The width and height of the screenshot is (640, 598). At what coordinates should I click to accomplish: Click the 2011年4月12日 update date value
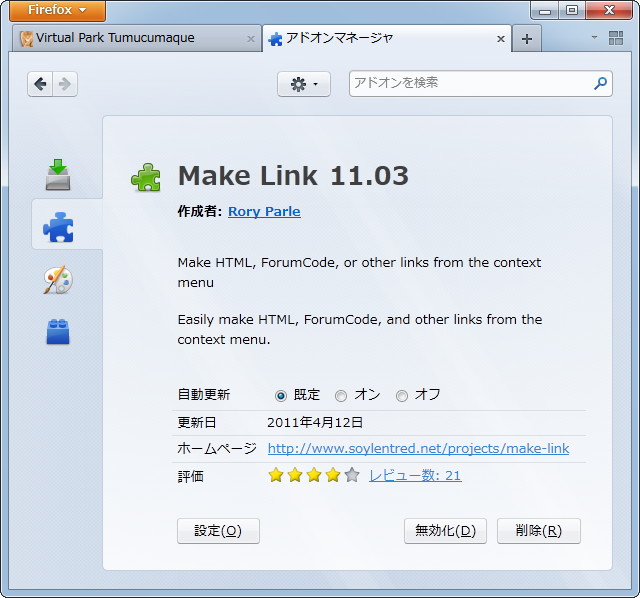315,422
